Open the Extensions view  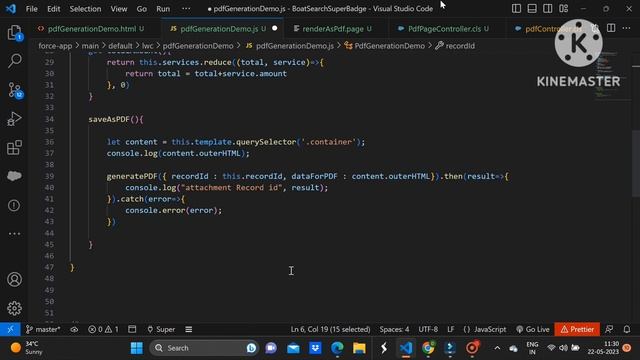(x=14, y=147)
